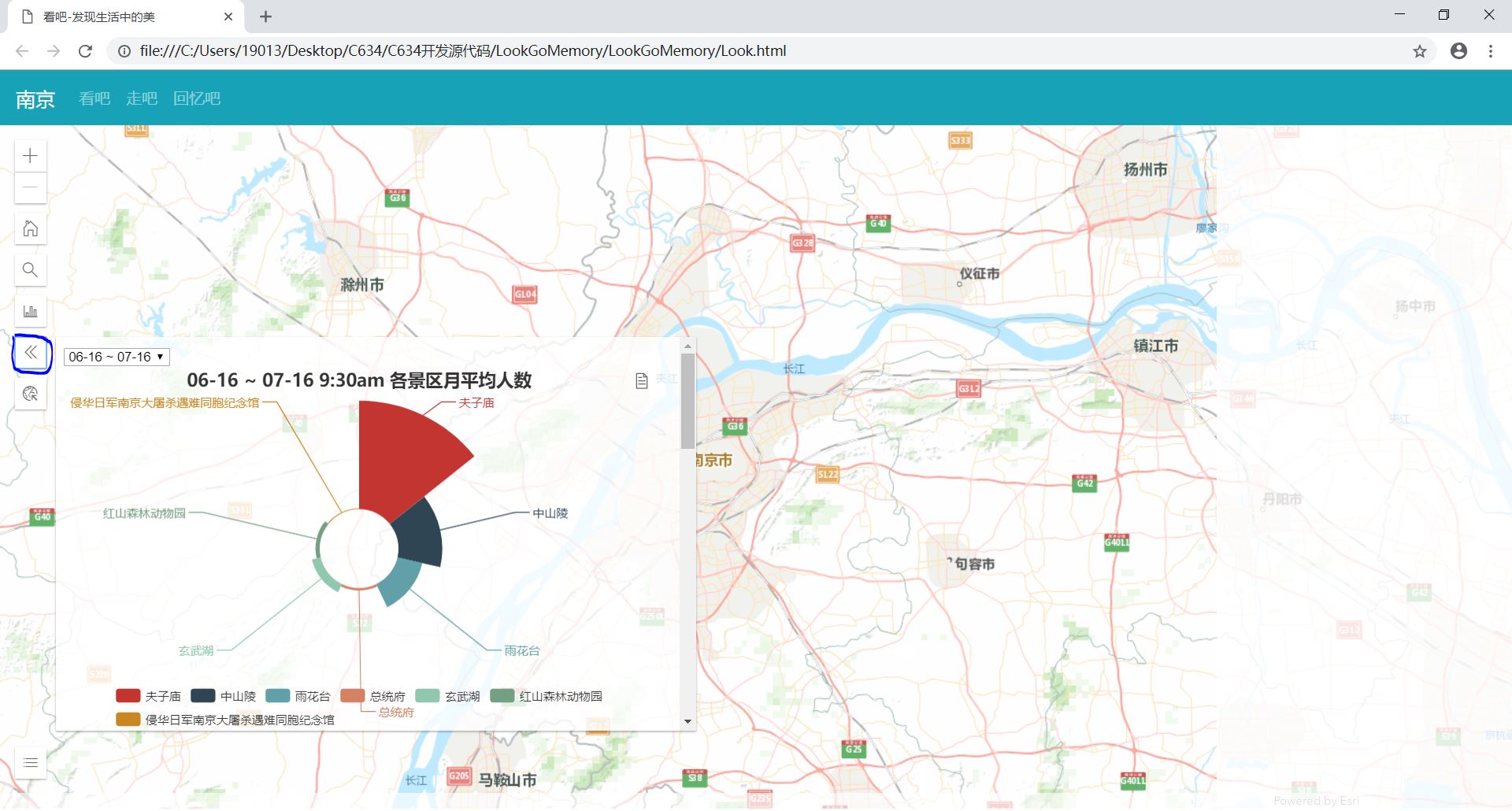Click the 玄武湖 chart label
This screenshot has height=811, width=1512.
click(196, 650)
